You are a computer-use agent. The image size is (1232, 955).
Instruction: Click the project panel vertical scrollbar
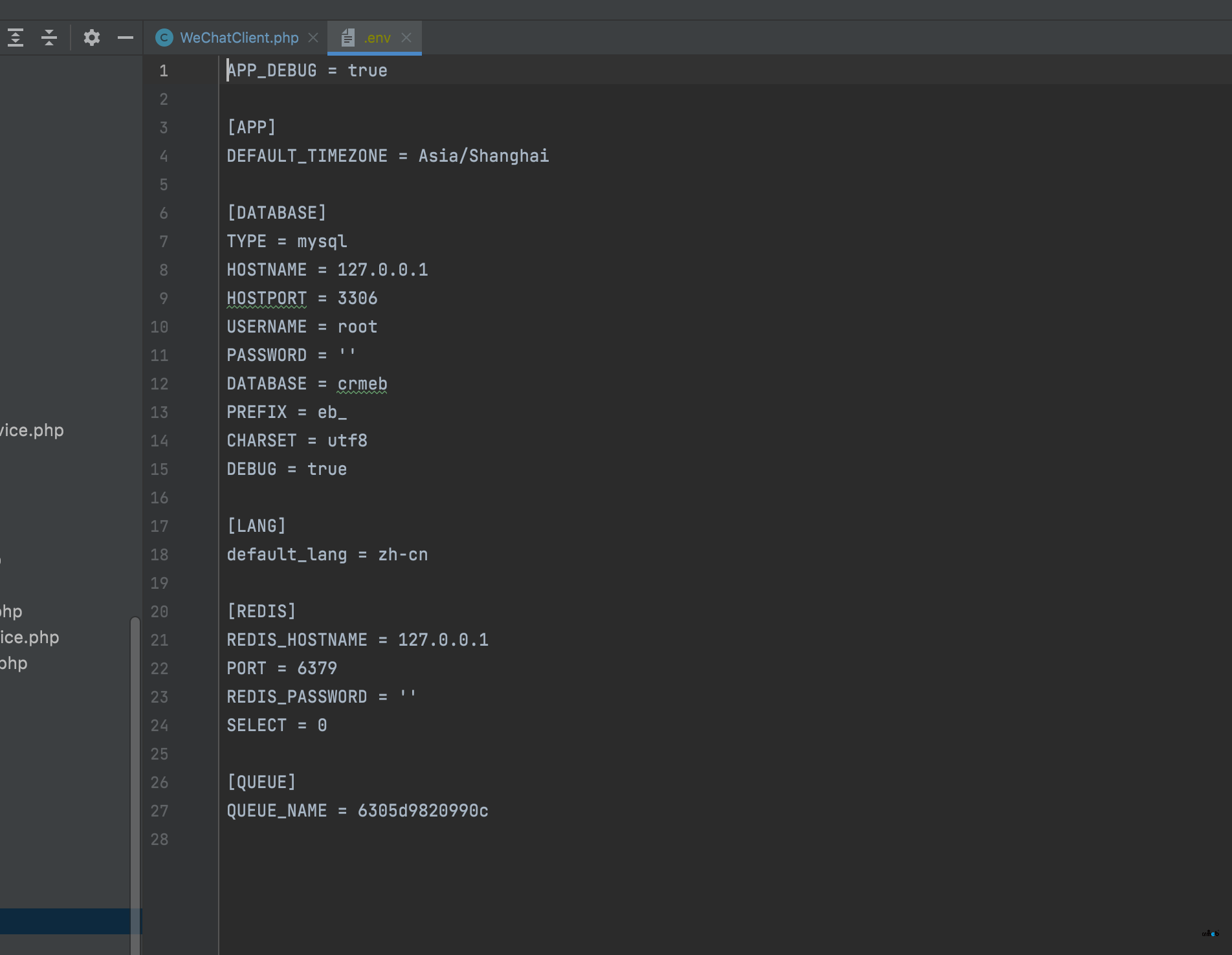click(x=135, y=776)
